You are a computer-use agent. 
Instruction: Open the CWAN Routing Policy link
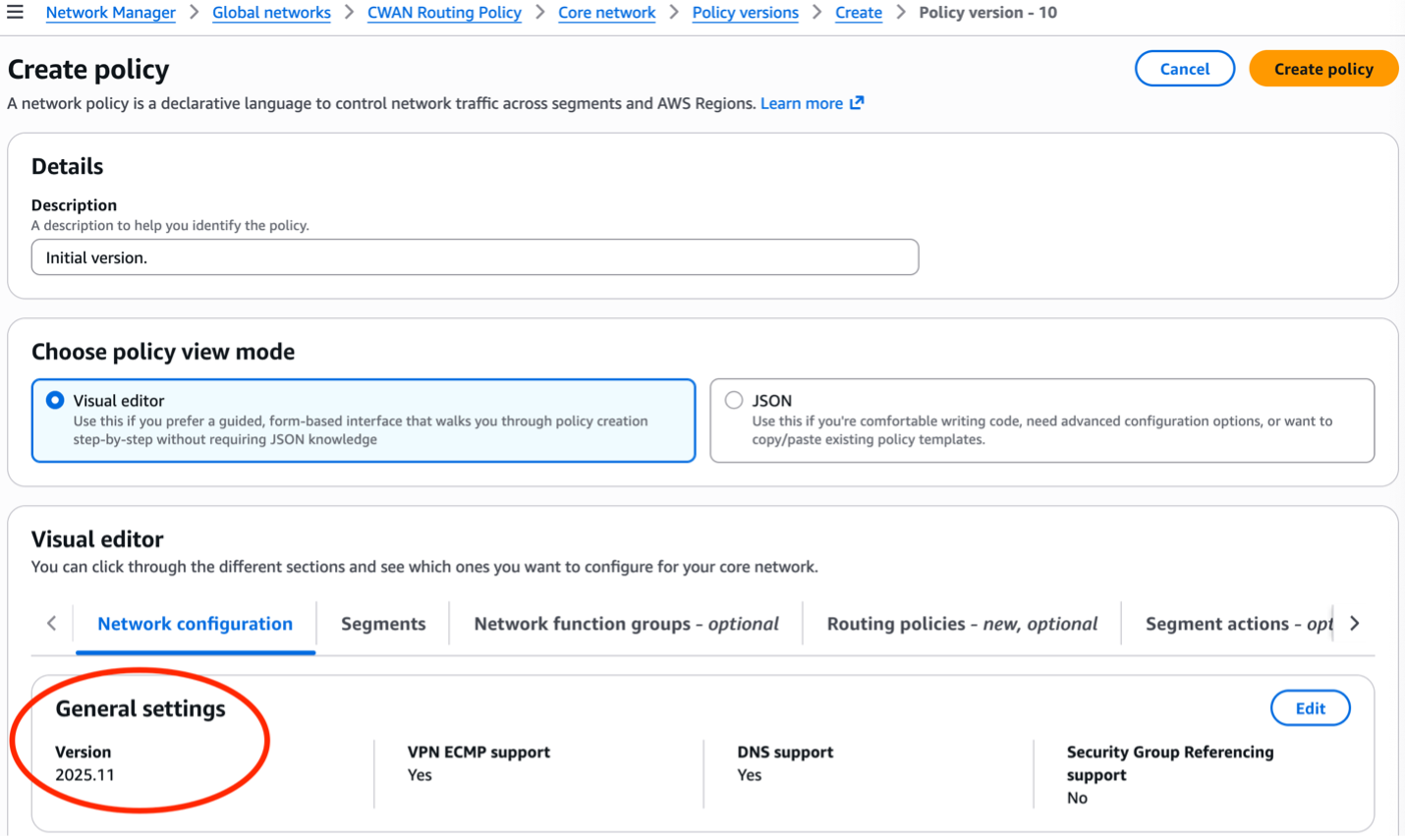(x=444, y=12)
